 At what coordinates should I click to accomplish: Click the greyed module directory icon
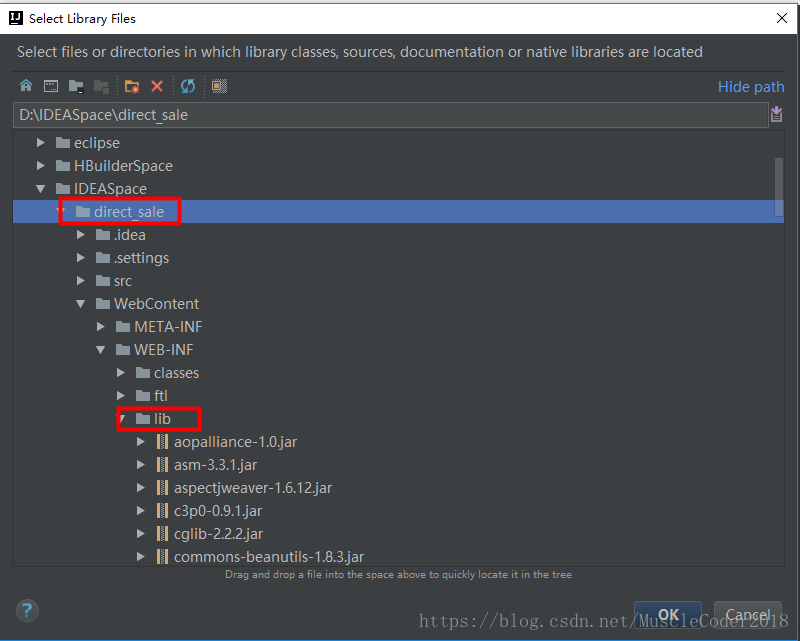[x=101, y=86]
